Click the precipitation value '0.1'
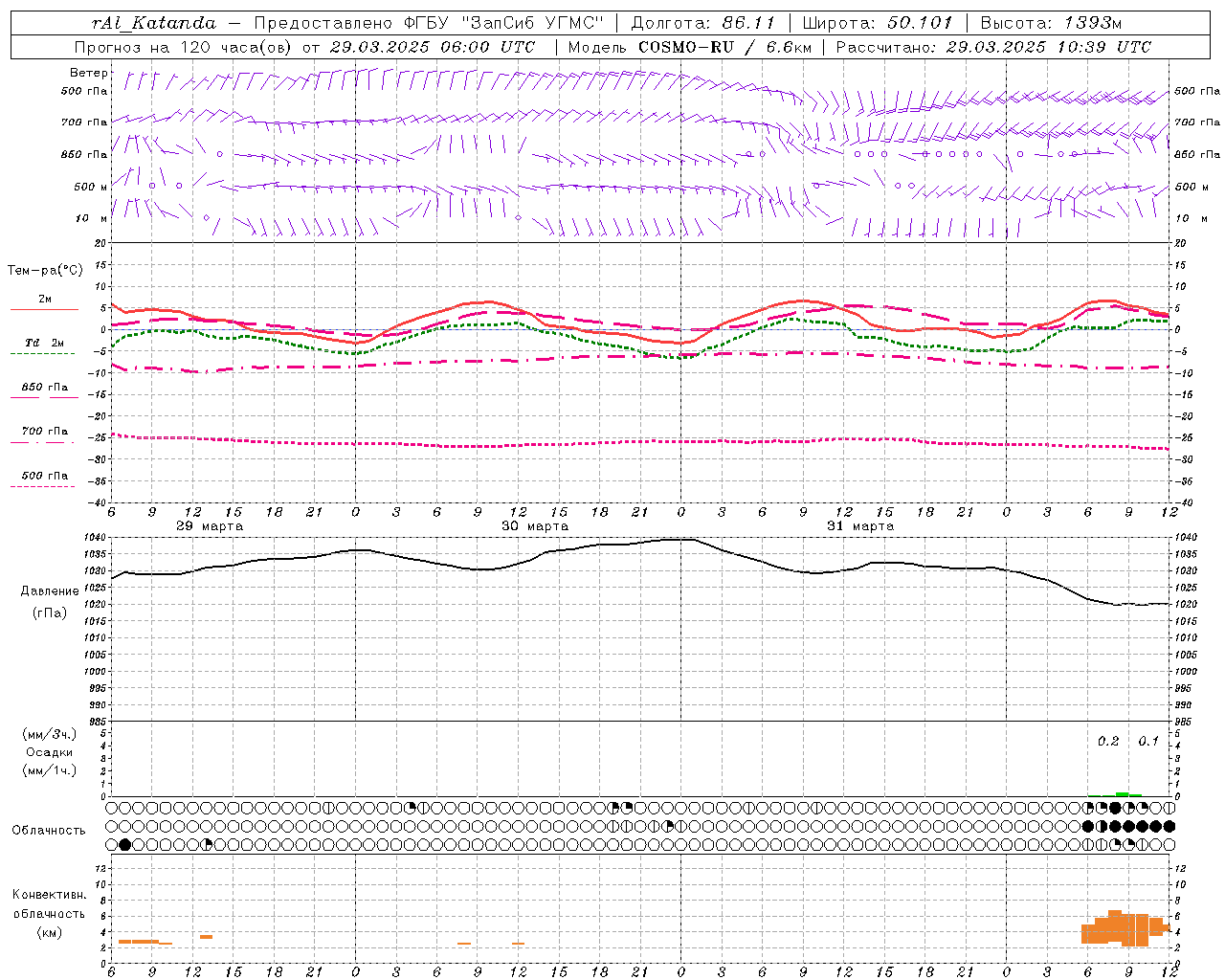 click(x=1148, y=741)
